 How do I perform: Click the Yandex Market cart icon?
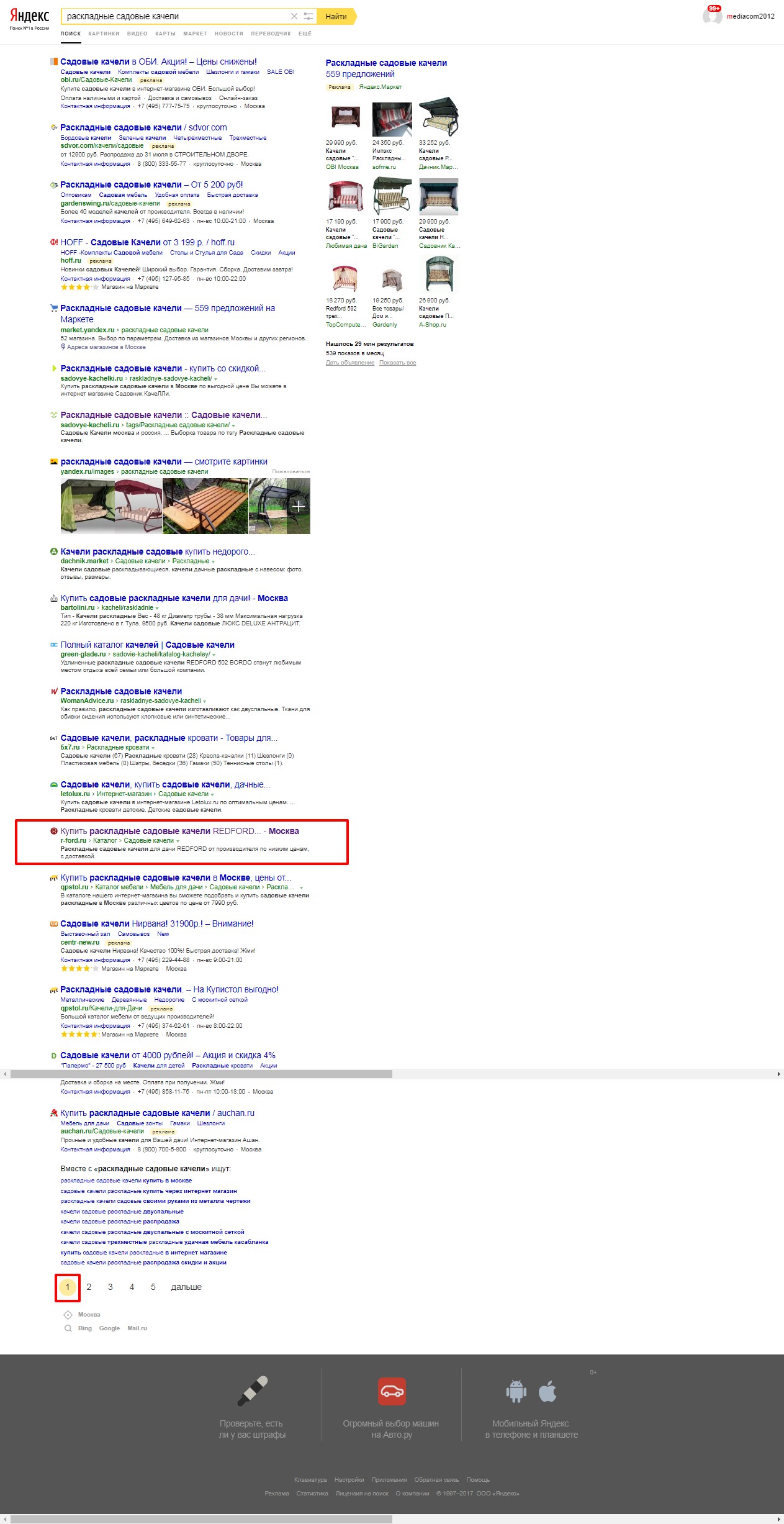pyautogui.click(x=54, y=308)
